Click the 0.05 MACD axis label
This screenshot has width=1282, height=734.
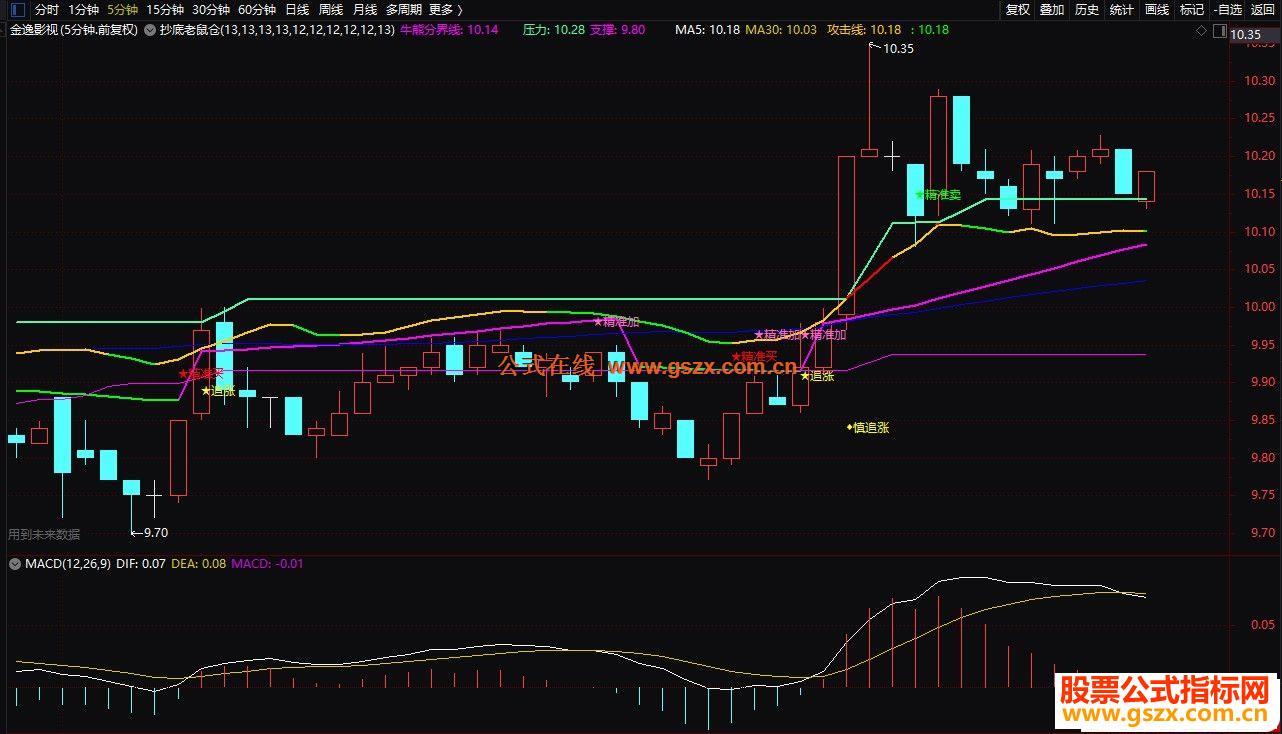coord(1264,625)
